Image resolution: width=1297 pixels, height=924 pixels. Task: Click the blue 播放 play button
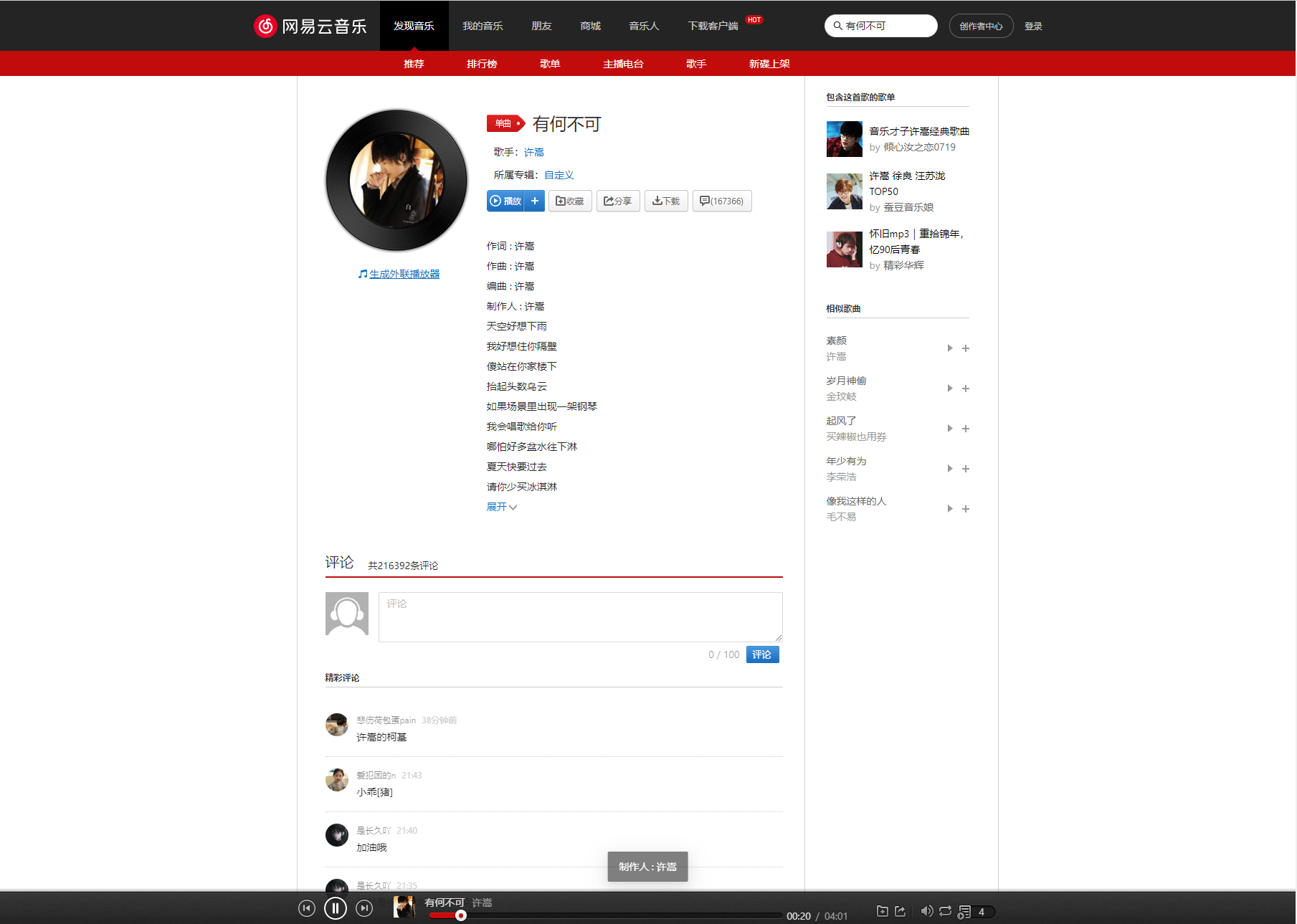click(505, 201)
